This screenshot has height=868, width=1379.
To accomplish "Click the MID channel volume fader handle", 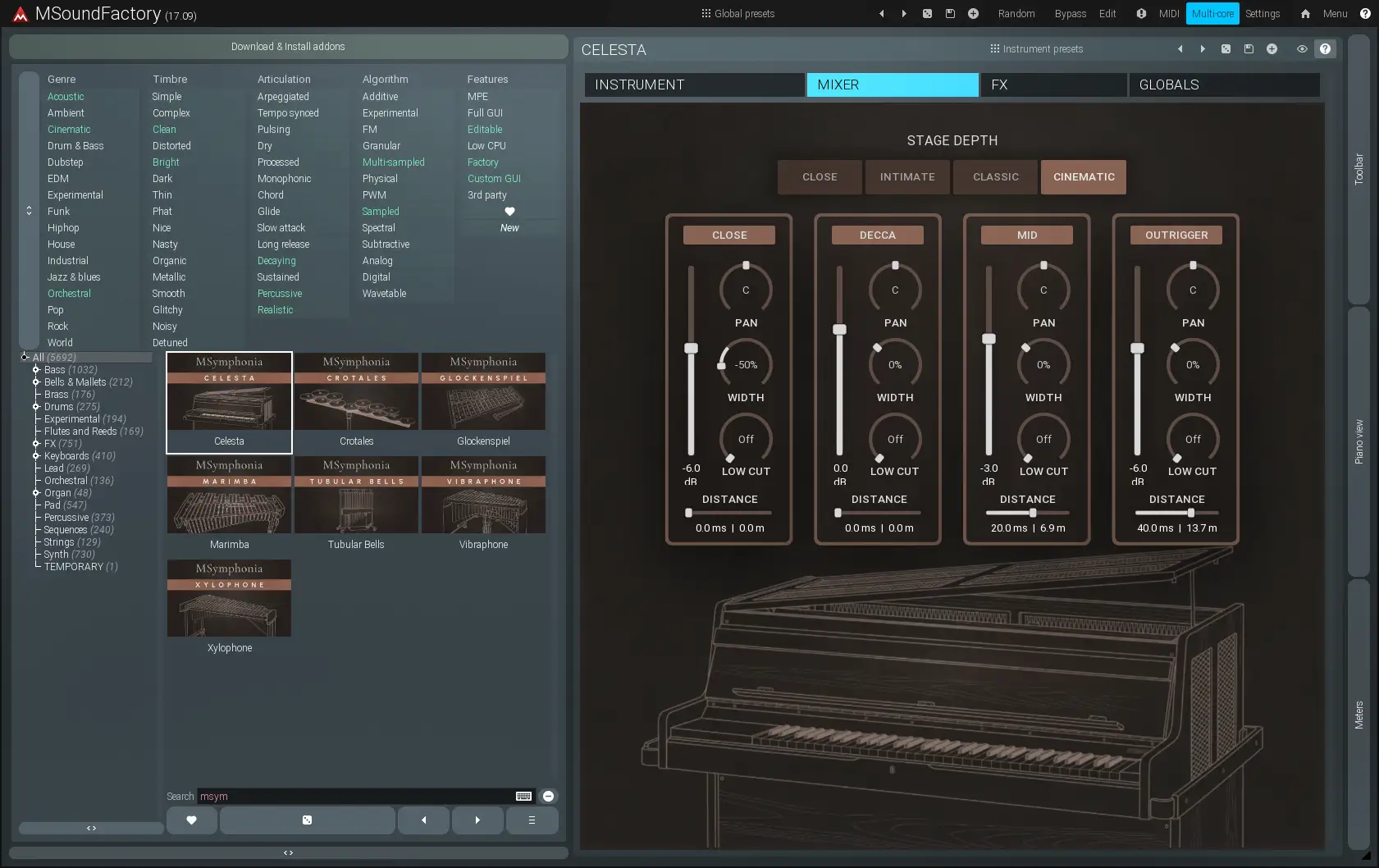I will click(989, 339).
